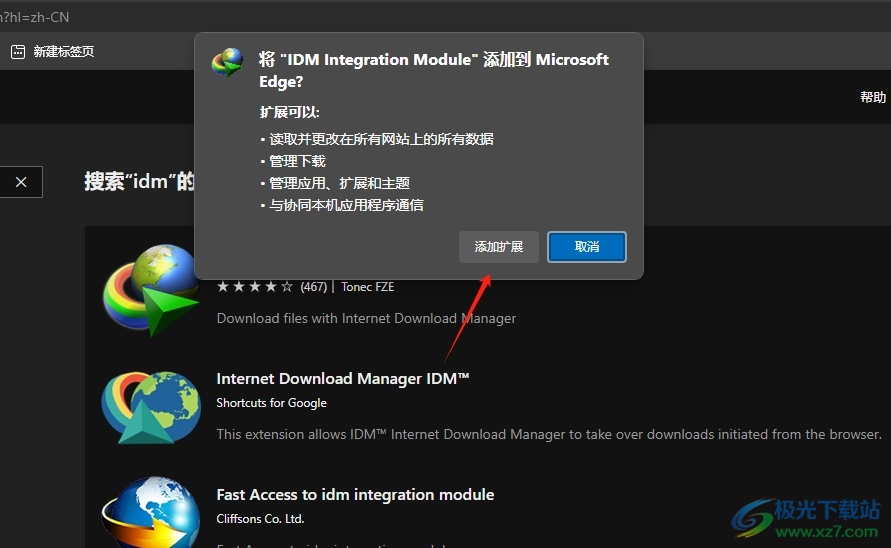Click the star rating with (467) reviews

272,287
